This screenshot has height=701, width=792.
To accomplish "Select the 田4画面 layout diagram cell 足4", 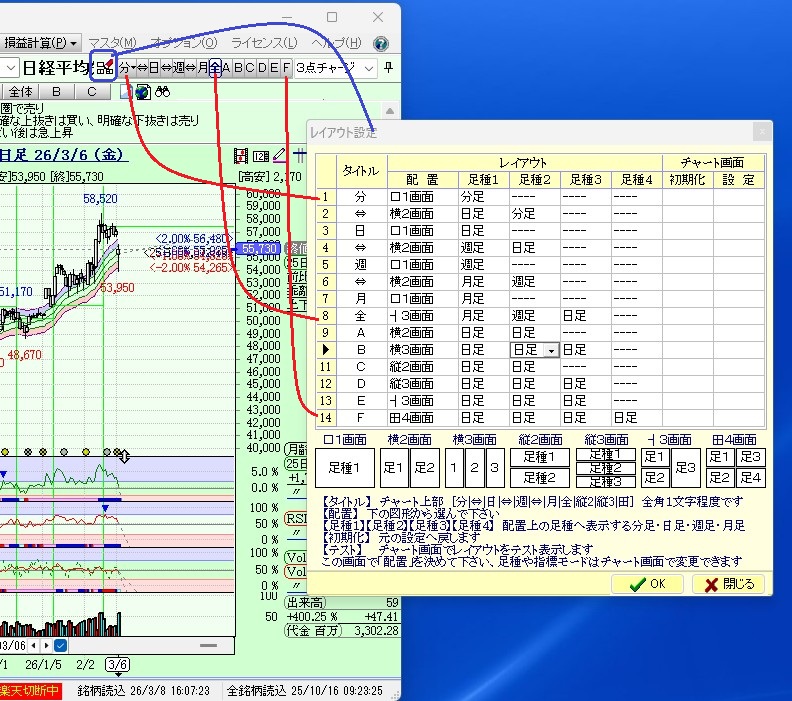I will 752,477.
